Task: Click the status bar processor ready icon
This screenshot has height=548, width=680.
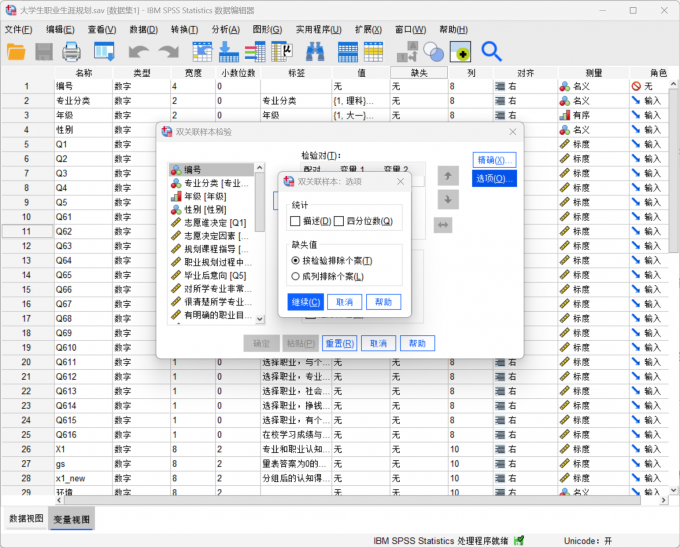Action: pos(519,540)
